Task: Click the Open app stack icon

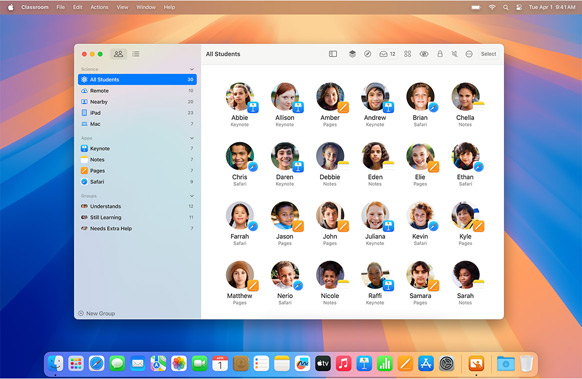Action: tap(352, 54)
